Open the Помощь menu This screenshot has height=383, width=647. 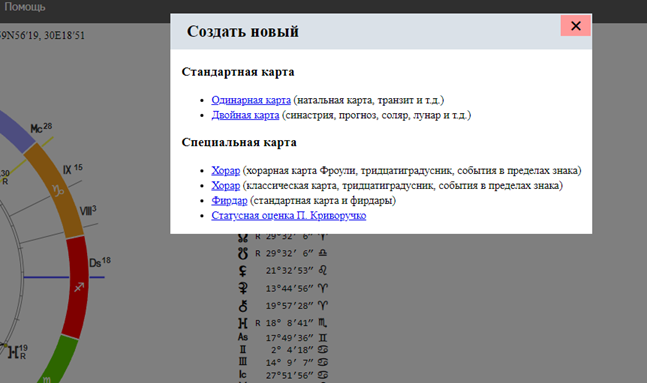[x=24, y=7]
